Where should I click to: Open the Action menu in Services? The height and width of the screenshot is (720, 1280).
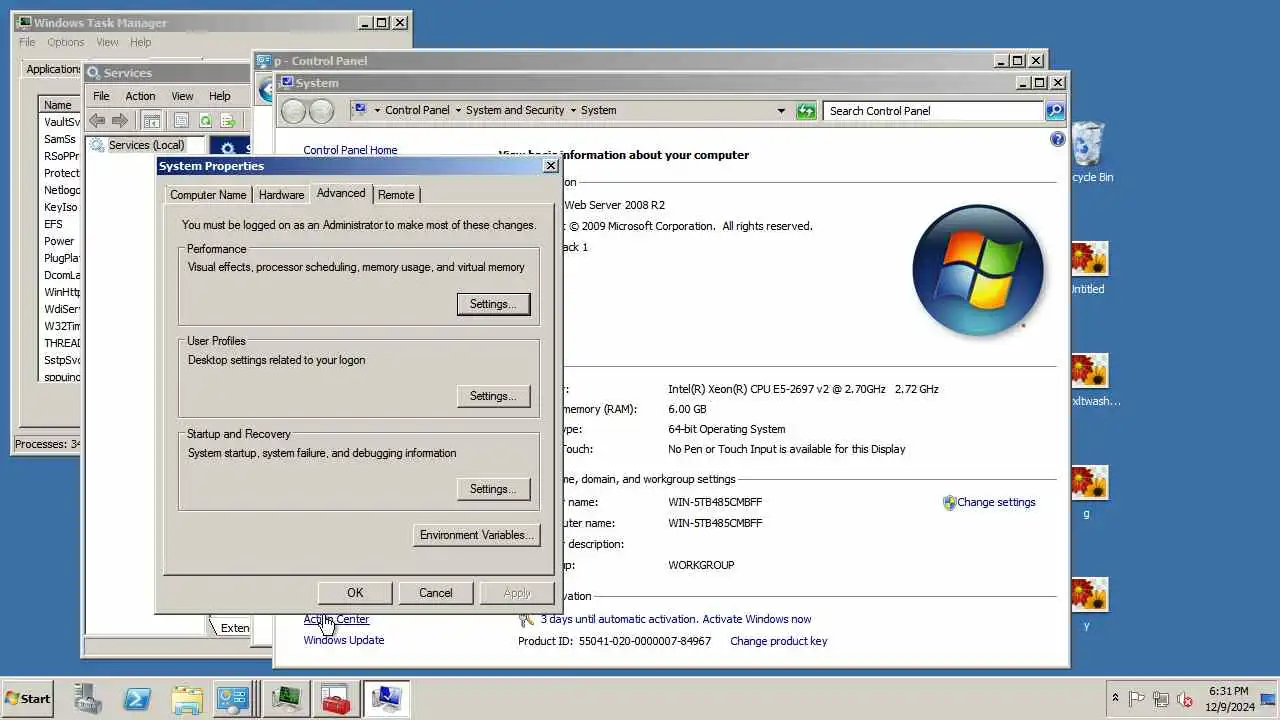tap(140, 96)
